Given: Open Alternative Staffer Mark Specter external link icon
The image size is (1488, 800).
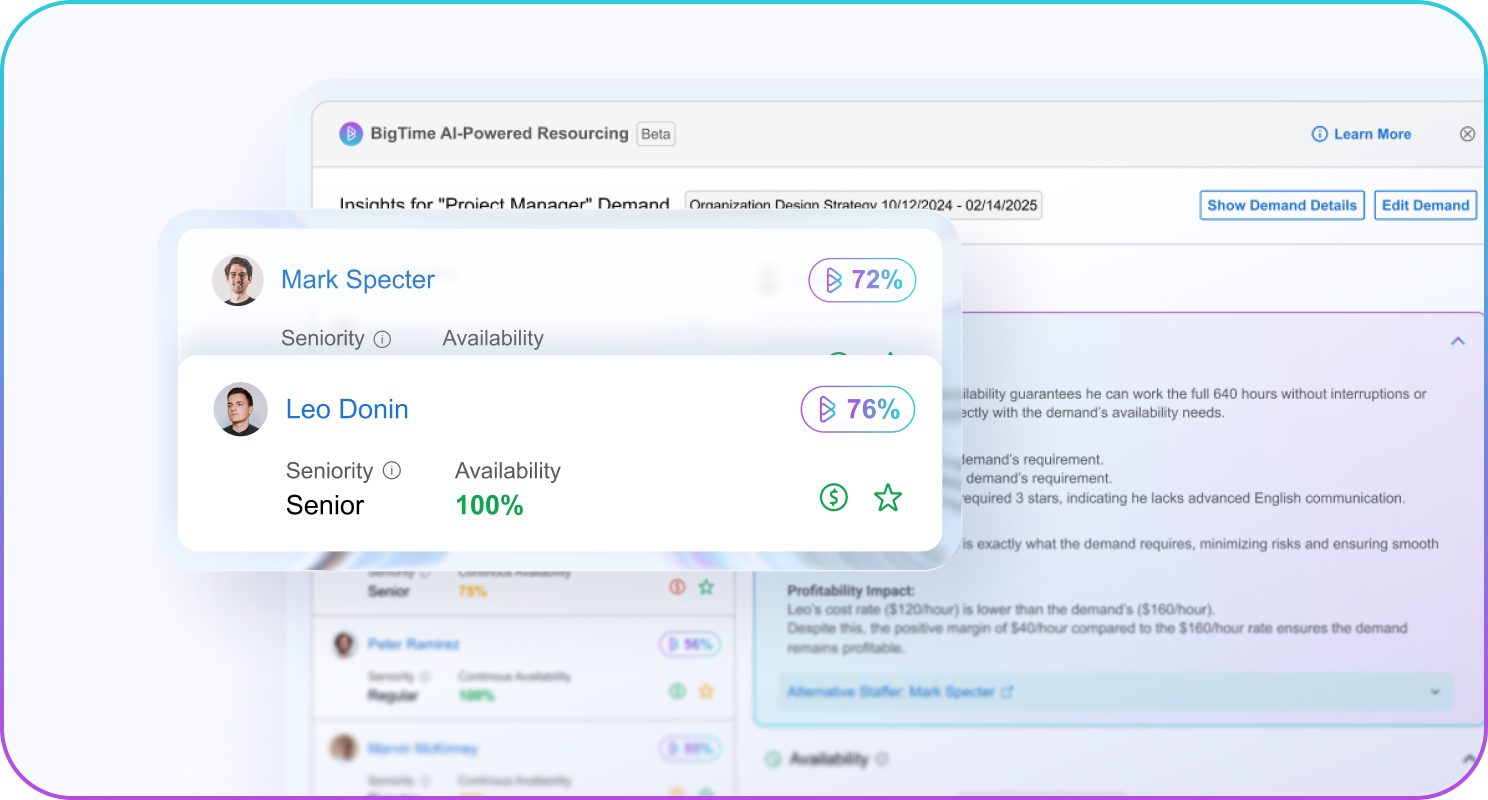Looking at the screenshot, I should pos(1007,692).
